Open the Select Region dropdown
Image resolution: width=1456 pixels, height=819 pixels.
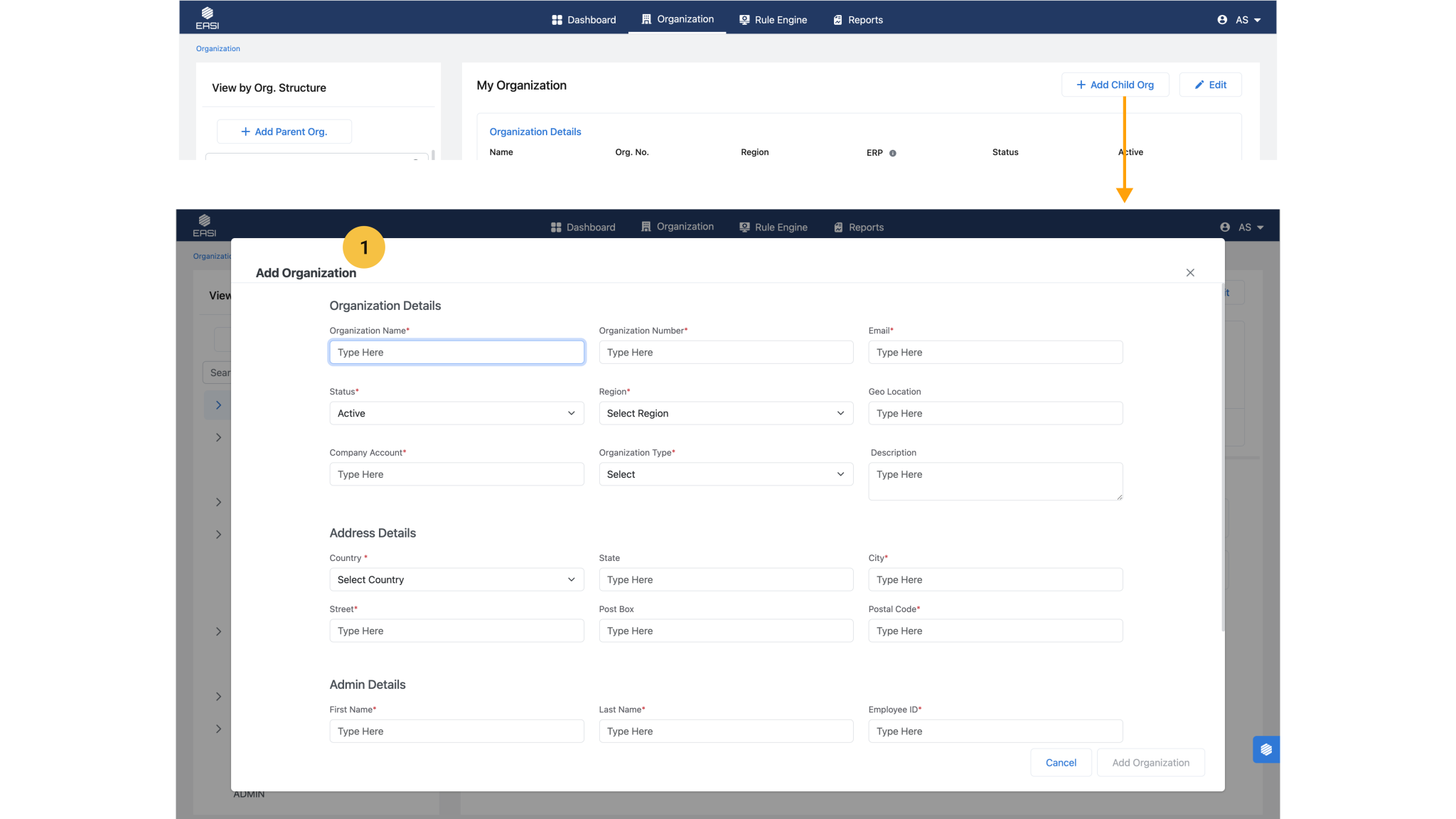725,413
